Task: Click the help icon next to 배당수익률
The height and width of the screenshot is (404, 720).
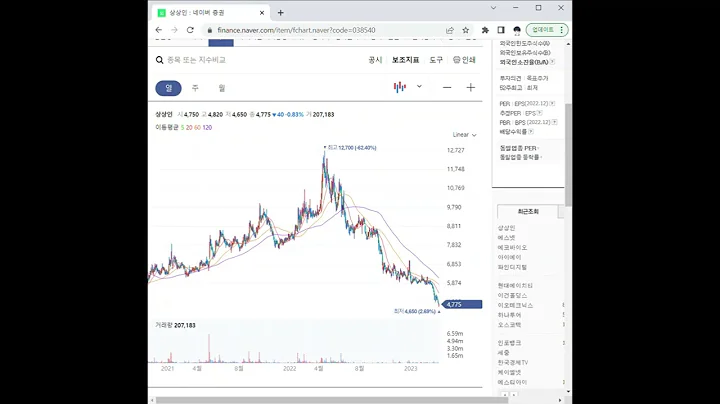Action: 531,132
